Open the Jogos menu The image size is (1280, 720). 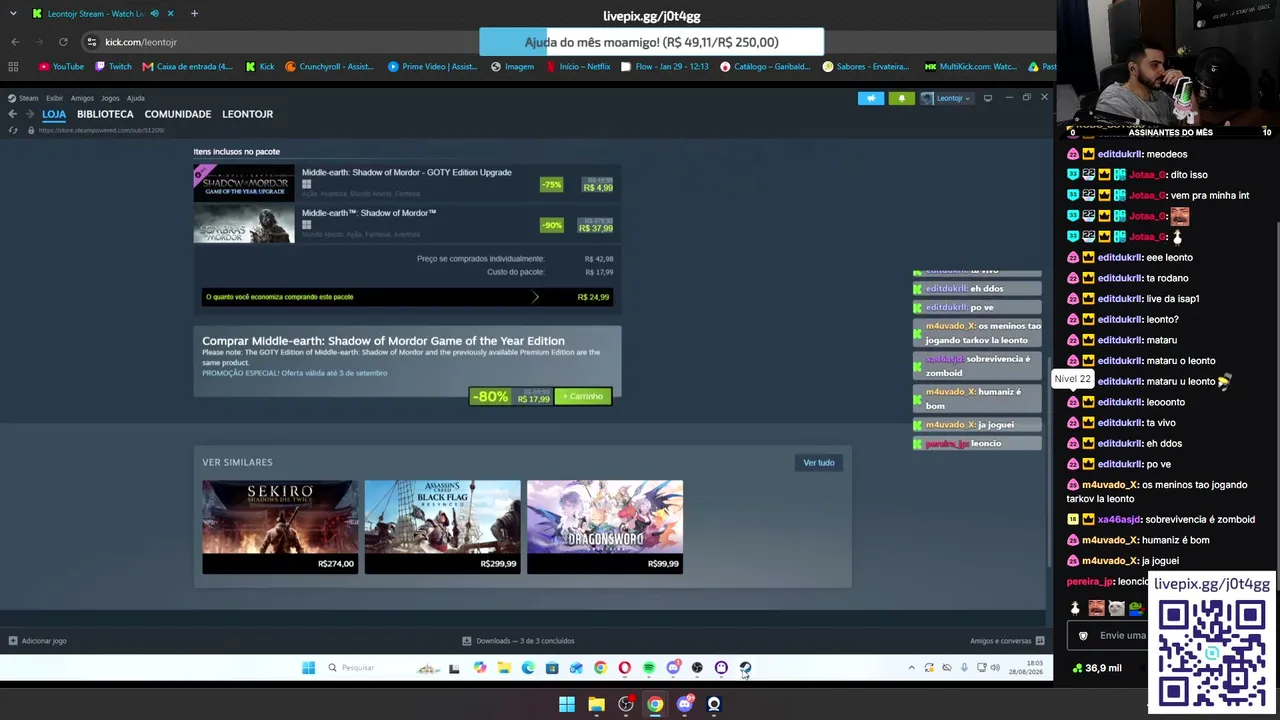(110, 98)
